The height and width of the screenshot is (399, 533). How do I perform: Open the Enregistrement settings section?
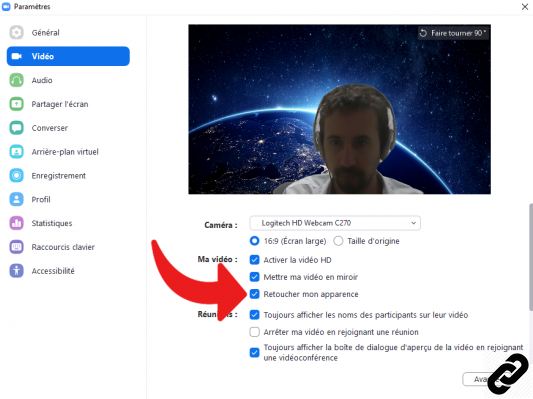click(x=68, y=175)
